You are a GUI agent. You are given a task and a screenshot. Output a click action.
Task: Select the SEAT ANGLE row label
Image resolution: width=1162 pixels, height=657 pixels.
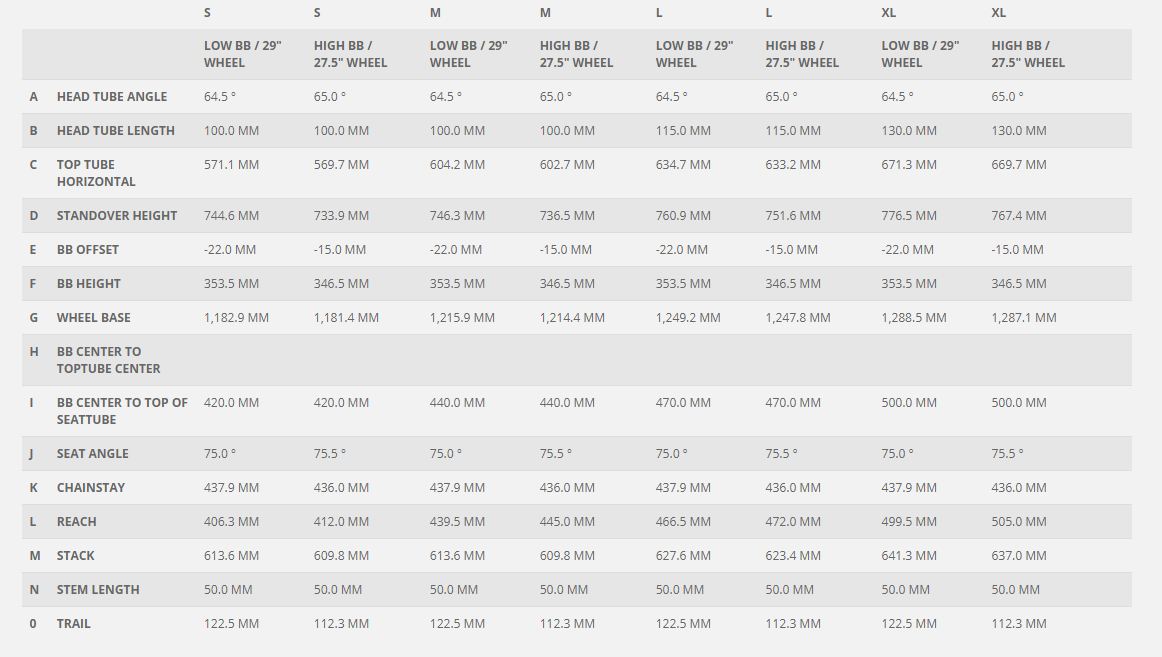(x=93, y=454)
